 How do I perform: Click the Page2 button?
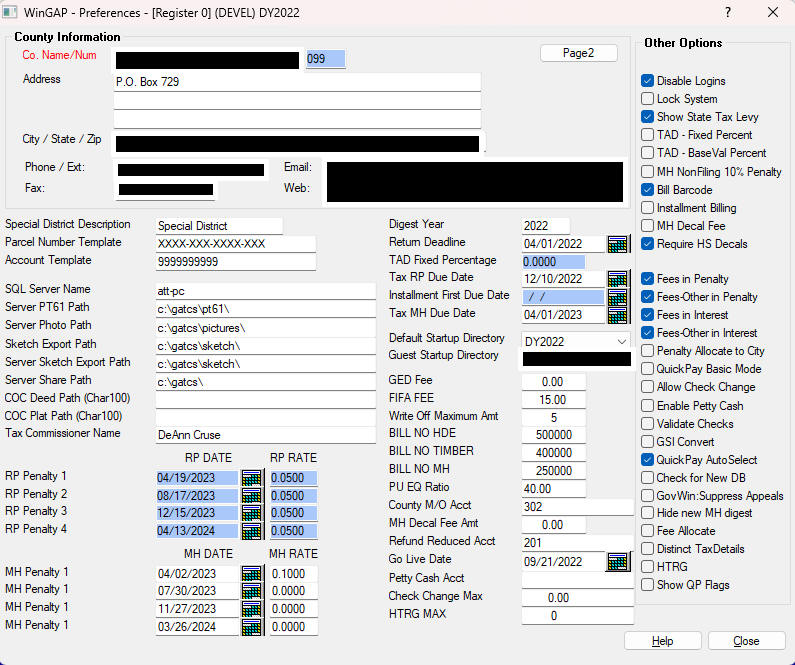click(578, 53)
